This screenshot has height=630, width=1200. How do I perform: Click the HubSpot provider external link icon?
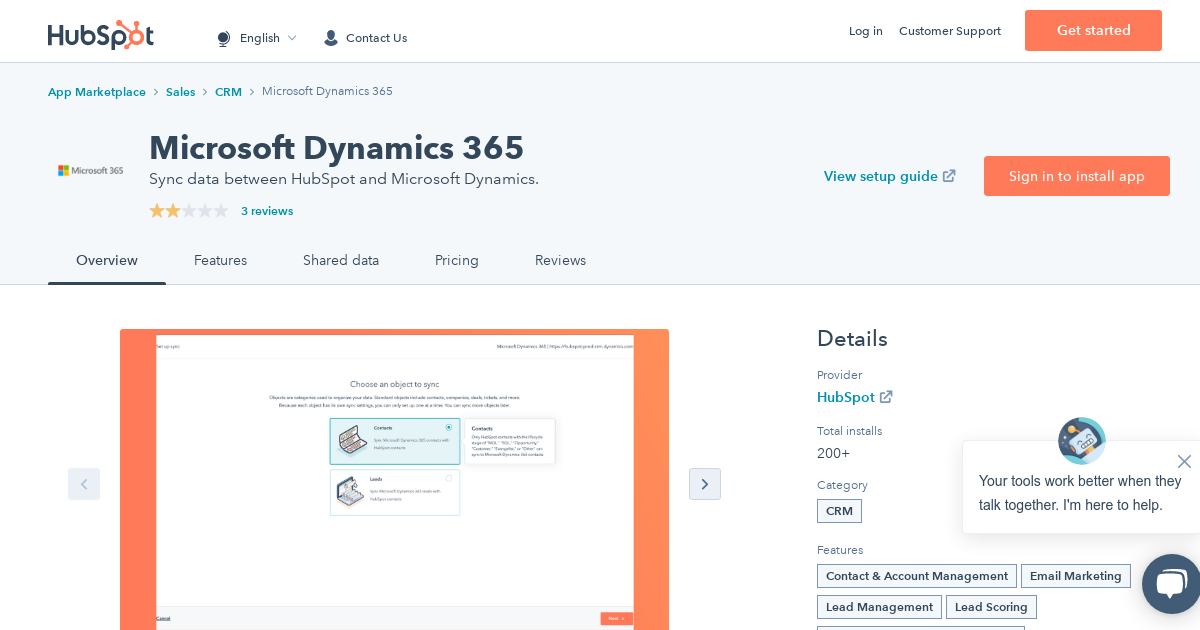(x=886, y=396)
